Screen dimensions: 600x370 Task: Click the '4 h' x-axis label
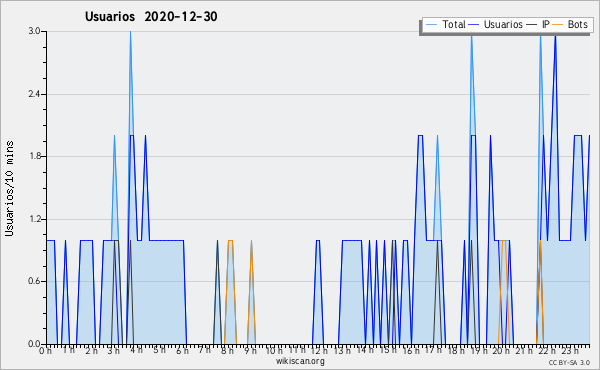pyautogui.click(x=136, y=350)
